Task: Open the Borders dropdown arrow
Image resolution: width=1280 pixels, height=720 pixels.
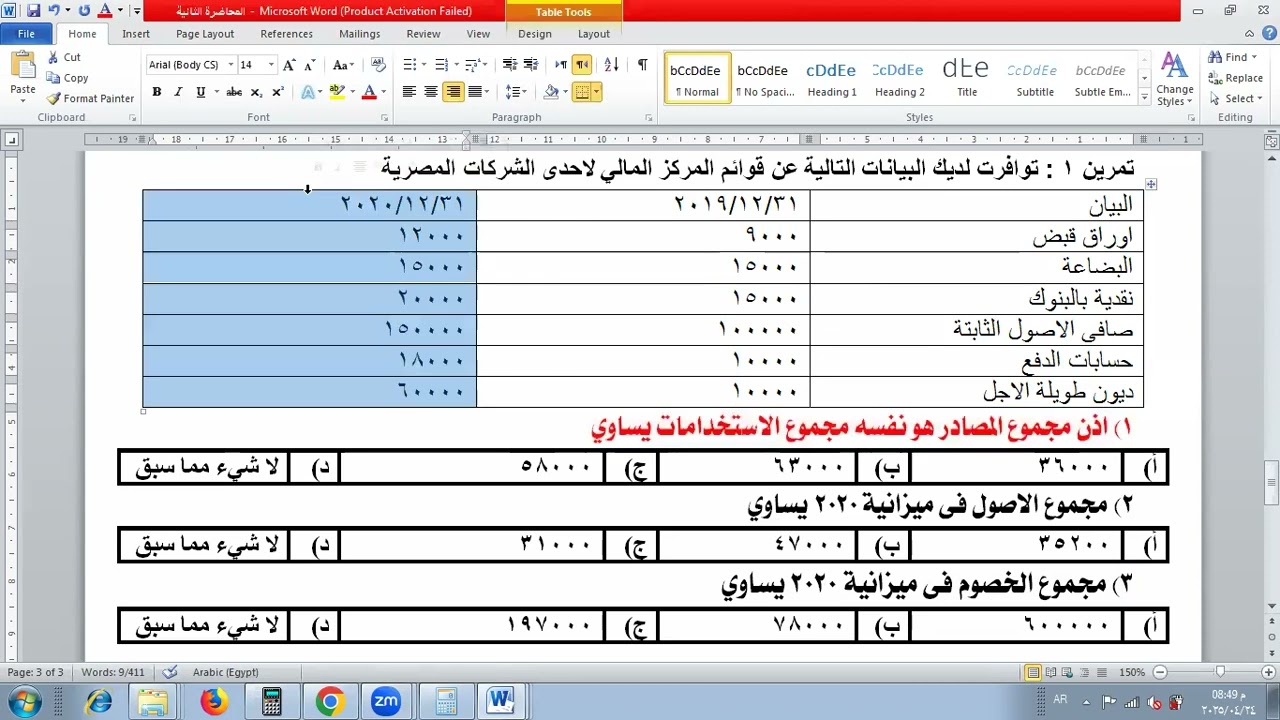Action: tap(596, 92)
